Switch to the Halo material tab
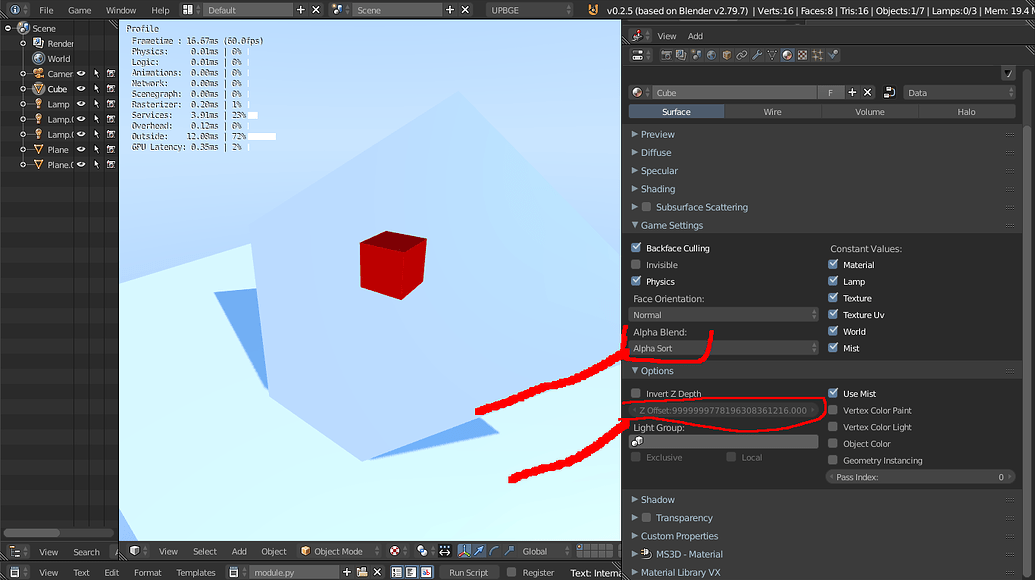Screen dimensions: 1035x580 pos(966,112)
